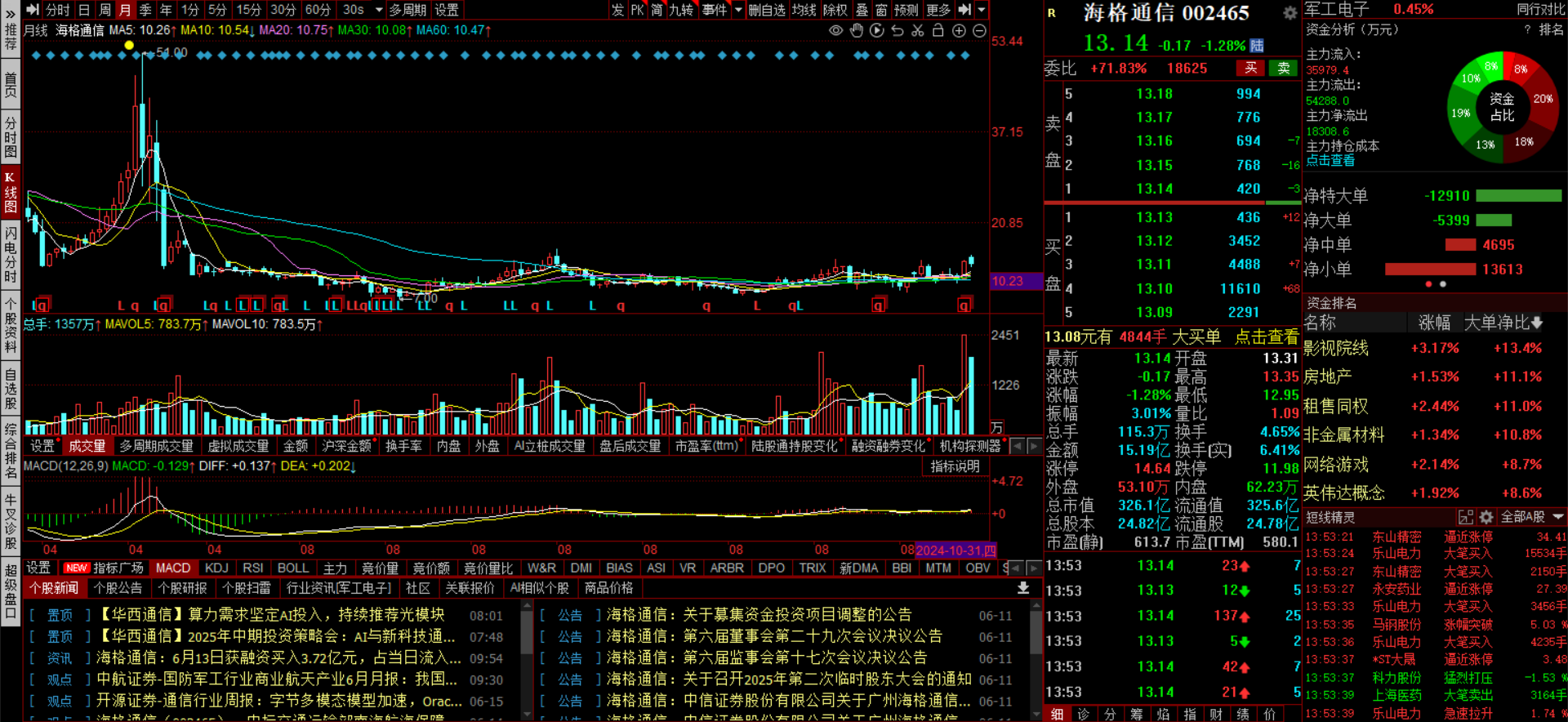Select the hand pan tool icon
Screen dimensions: 1568x722
tap(856, 30)
